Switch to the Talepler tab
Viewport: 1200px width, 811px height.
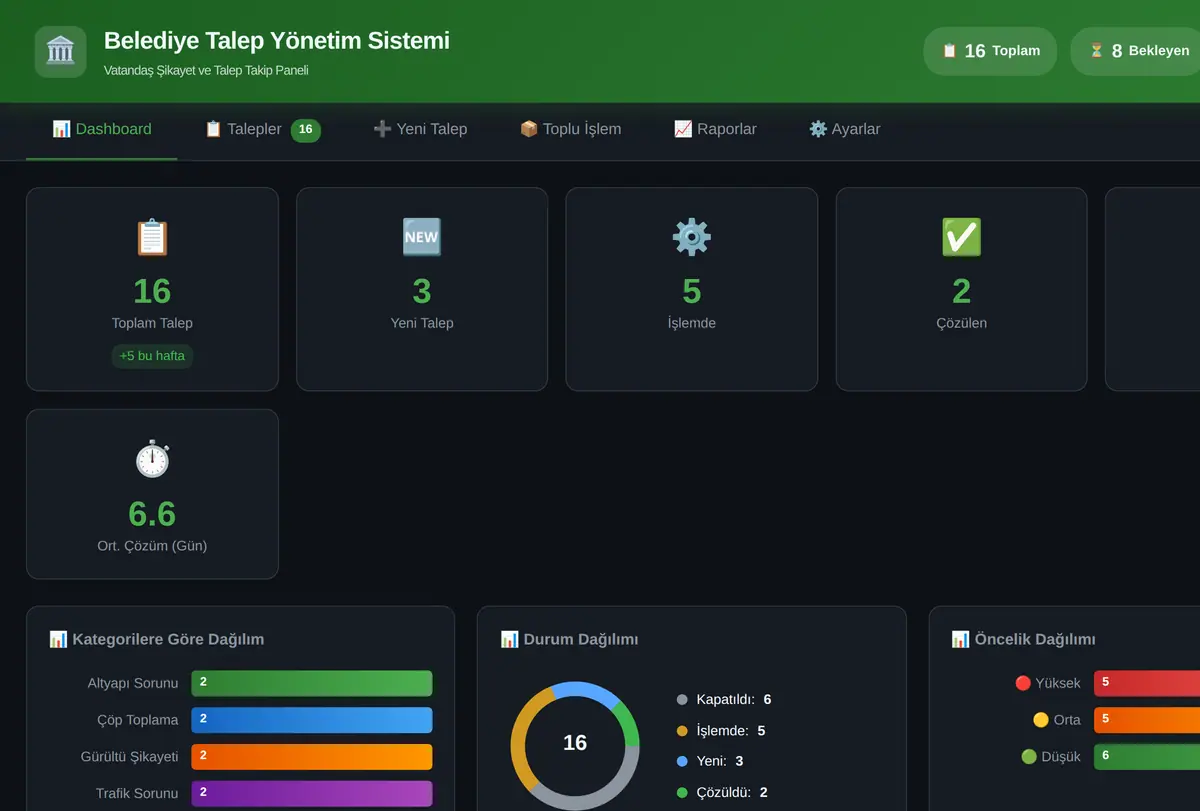pos(262,129)
